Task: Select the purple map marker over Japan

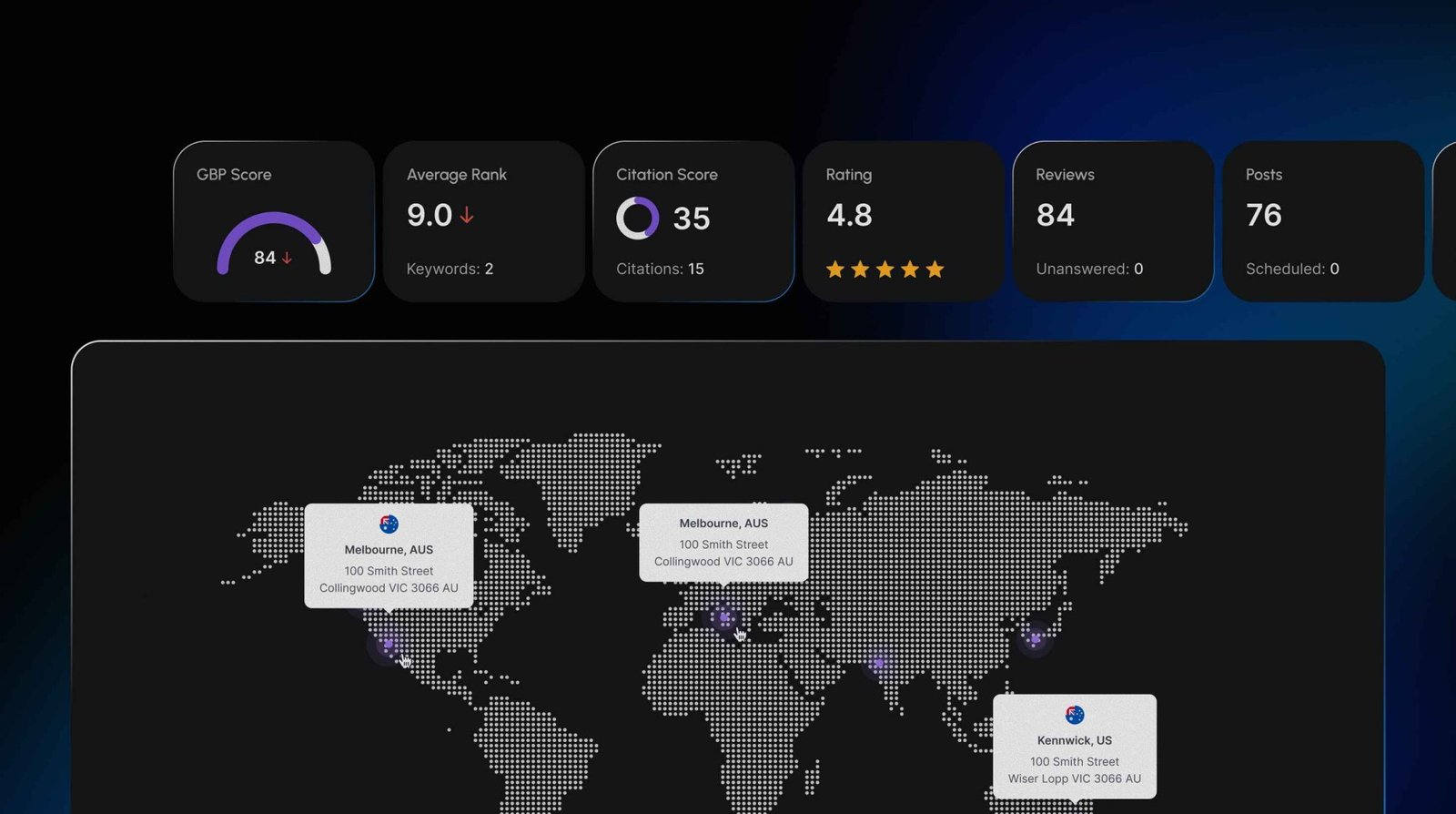Action: [x=1035, y=638]
